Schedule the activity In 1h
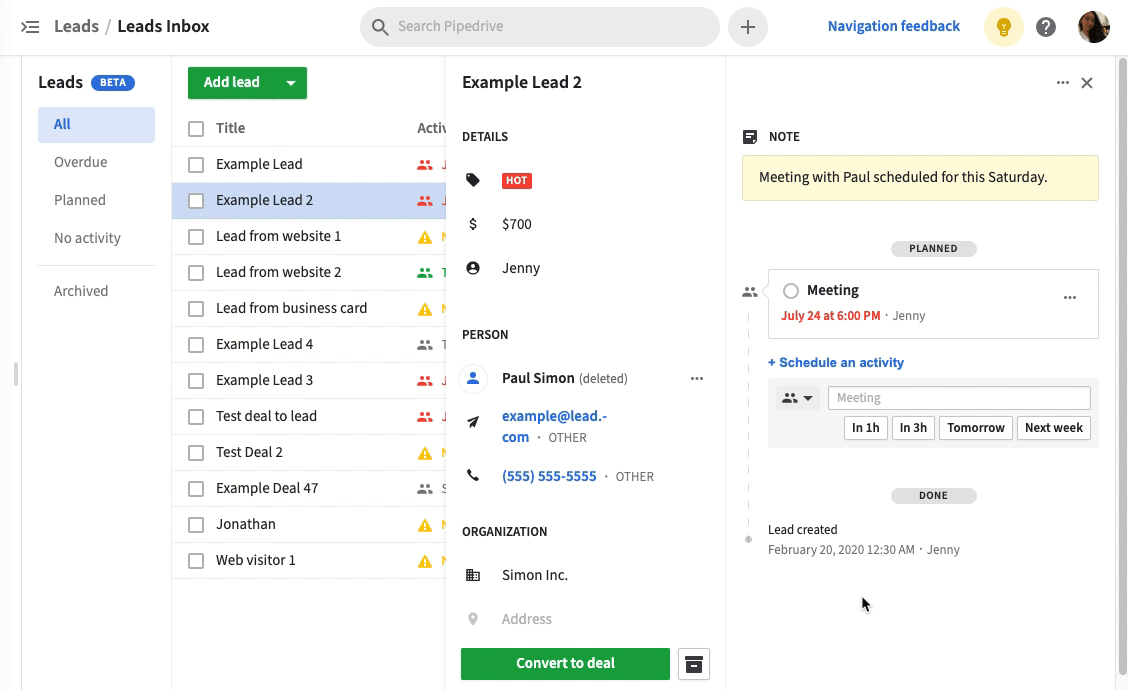Screen dimensions: 1128x690 tap(865, 428)
